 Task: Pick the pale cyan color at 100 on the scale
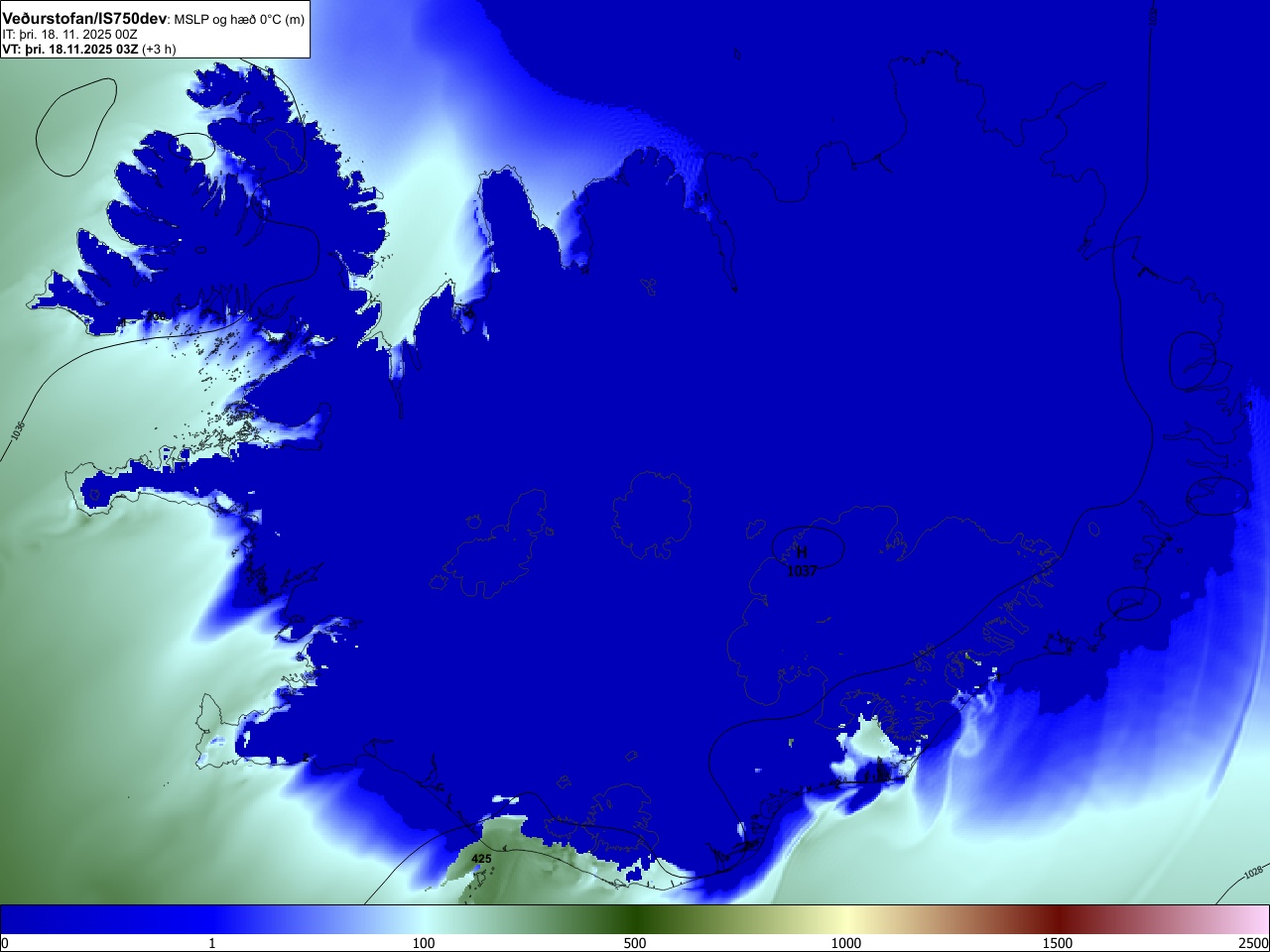tap(424, 919)
